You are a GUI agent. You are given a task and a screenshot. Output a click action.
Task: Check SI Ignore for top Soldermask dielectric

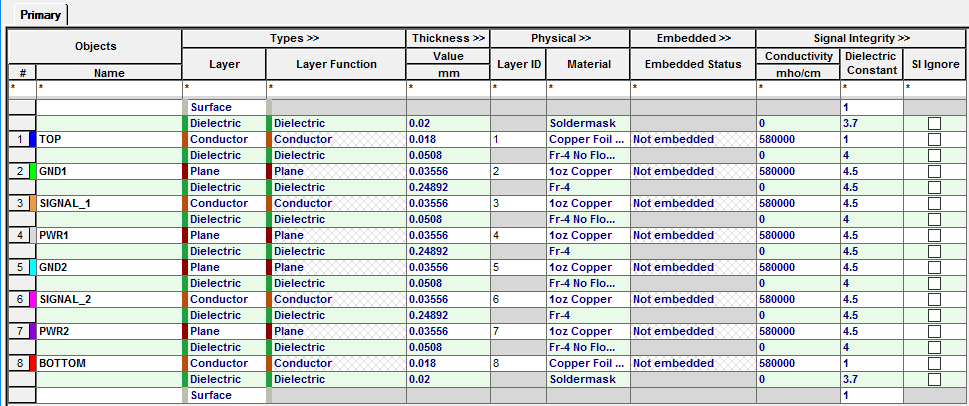click(x=934, y=124)
